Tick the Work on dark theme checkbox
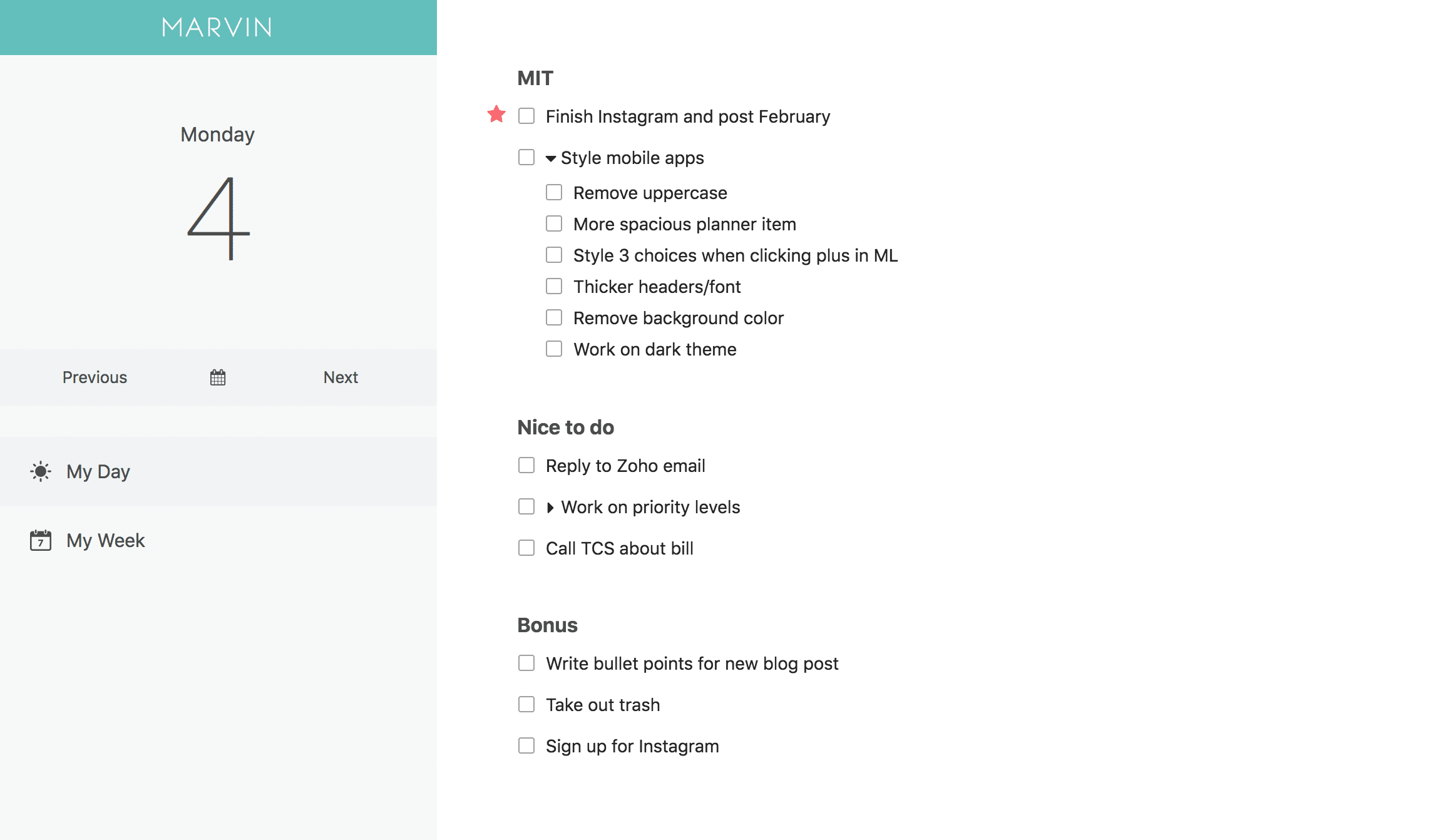This screenshot has height=840, width=1436. click(554, 349)
